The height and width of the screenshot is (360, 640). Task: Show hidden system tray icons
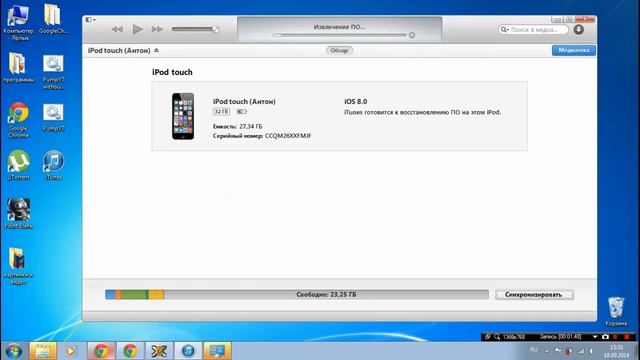547,351
